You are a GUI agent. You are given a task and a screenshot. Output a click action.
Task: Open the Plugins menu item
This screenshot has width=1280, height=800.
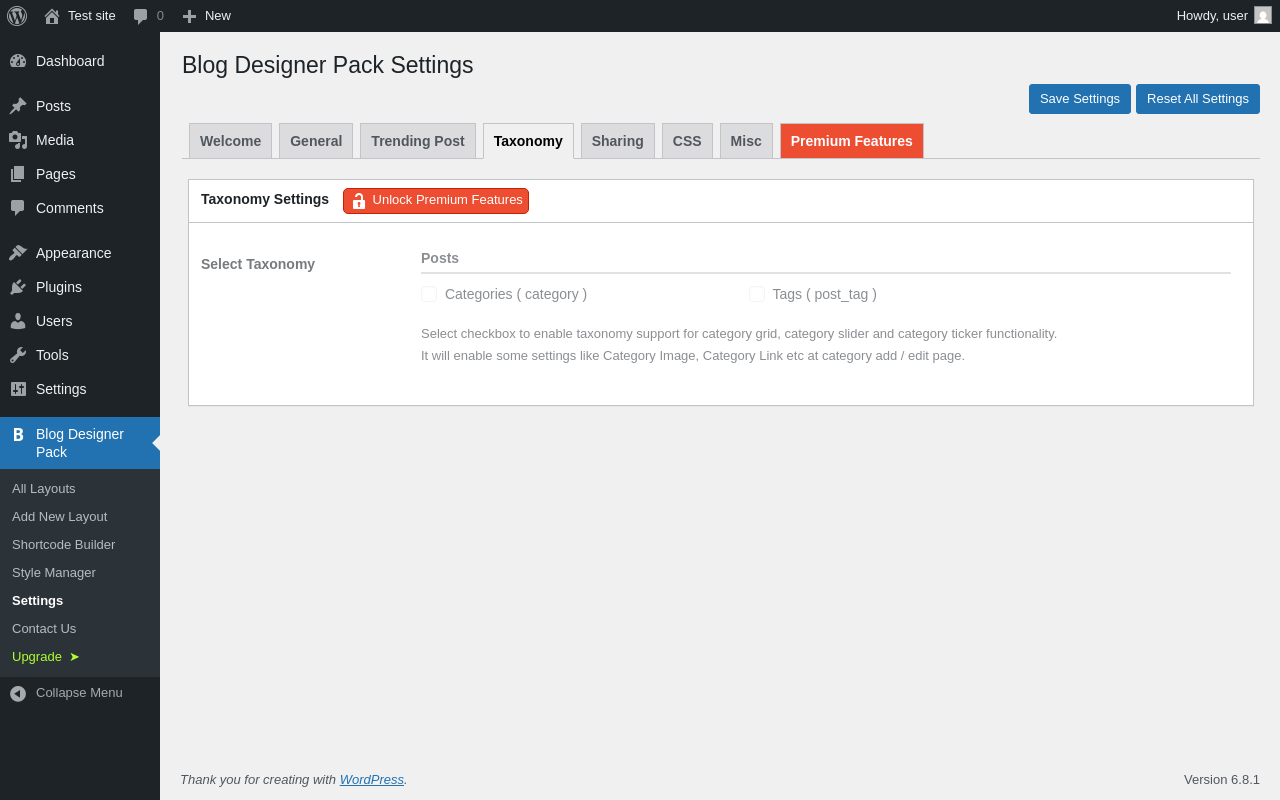[x=80, y=287]
